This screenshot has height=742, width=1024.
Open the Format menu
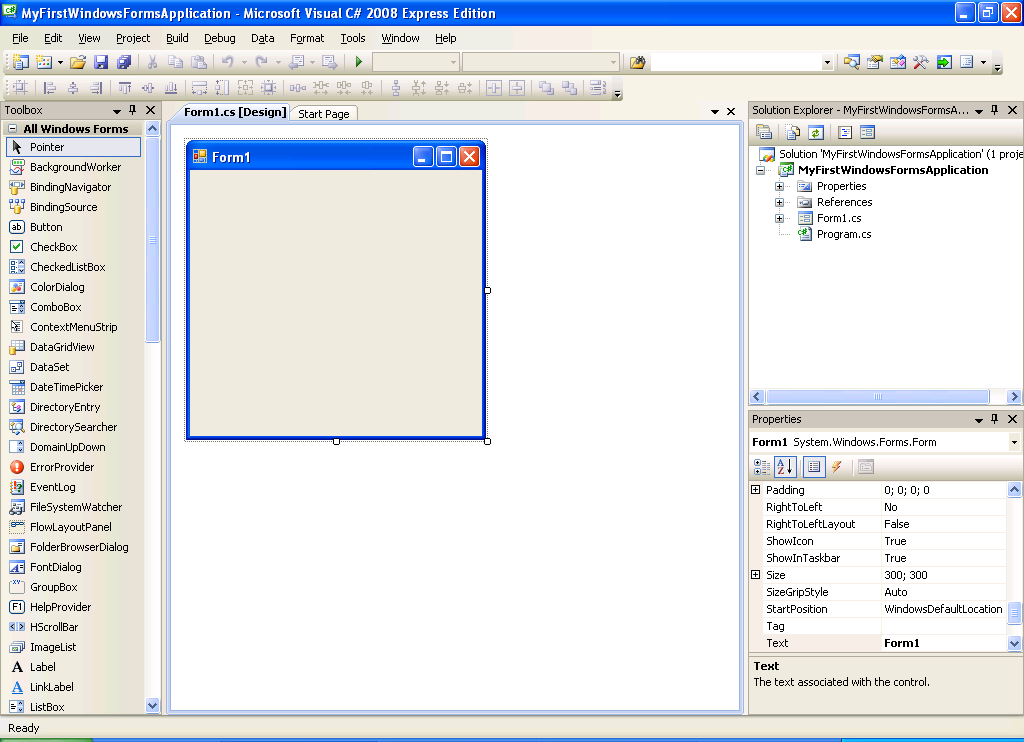click(307, 39)
